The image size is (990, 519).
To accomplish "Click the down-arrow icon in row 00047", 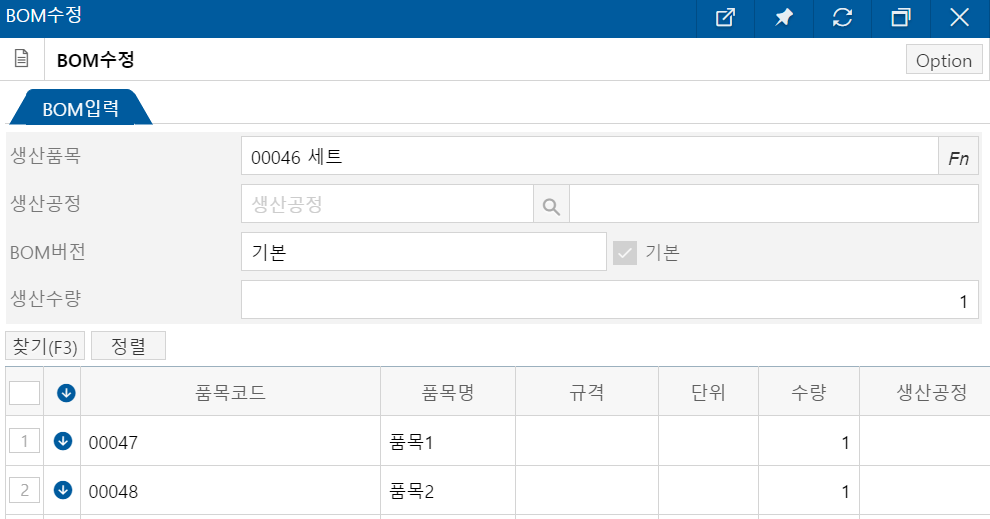I will 63,441.
